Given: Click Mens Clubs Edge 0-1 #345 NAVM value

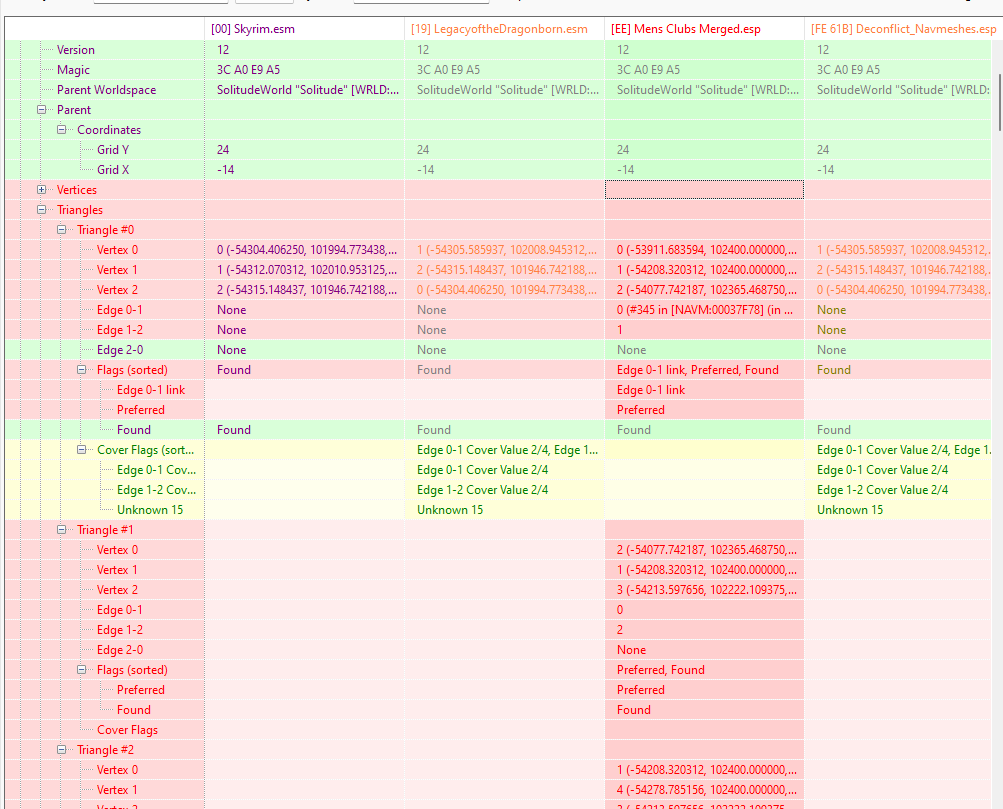Looking at the screenshot, I should point(704,310).
